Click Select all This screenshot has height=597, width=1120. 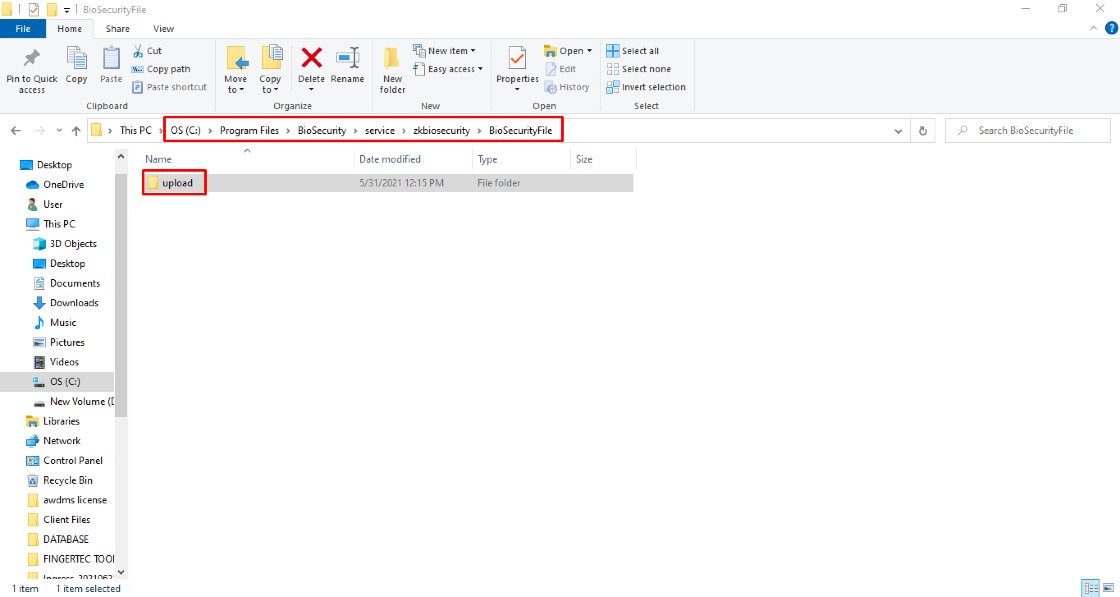(x=633, y=51)
